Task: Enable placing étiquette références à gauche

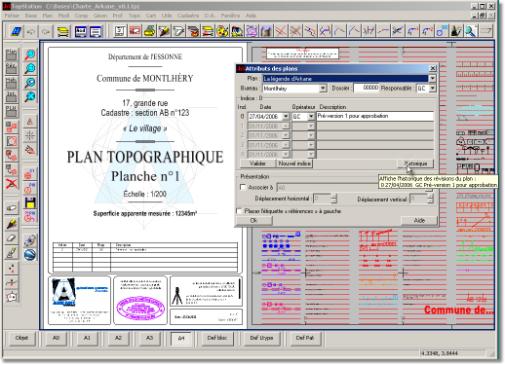Action: (x=239, y=211)
